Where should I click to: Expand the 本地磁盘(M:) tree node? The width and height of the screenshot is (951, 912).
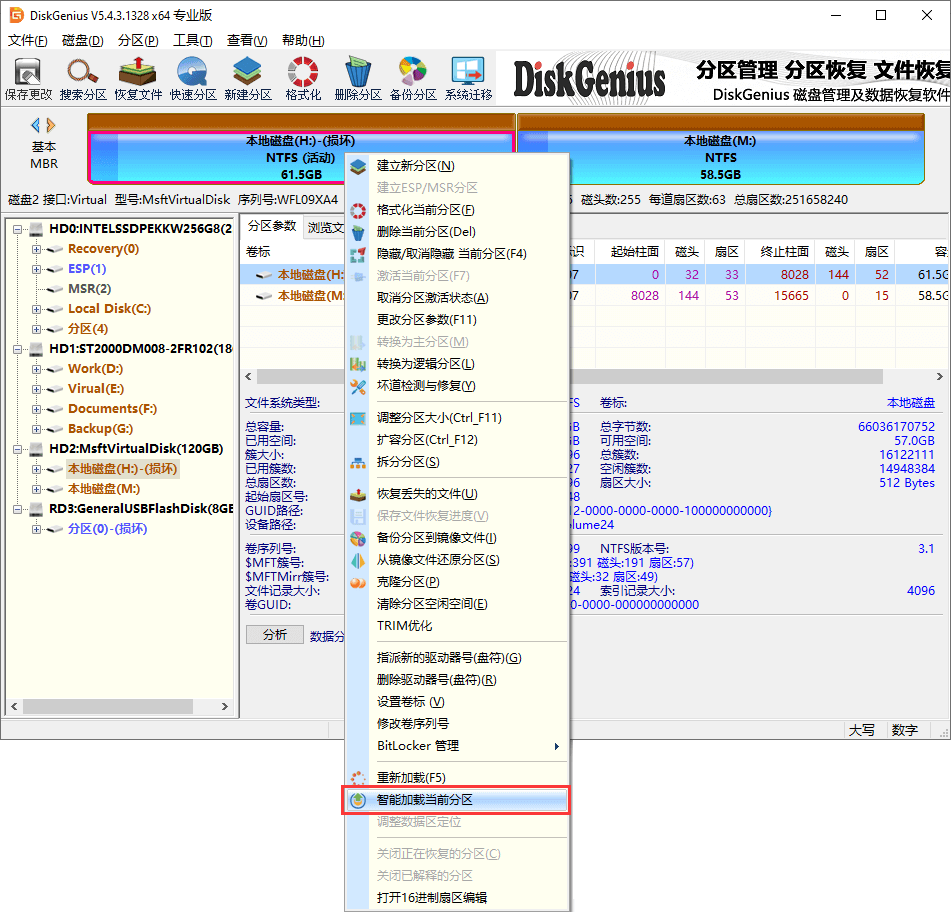pos(36,489)
